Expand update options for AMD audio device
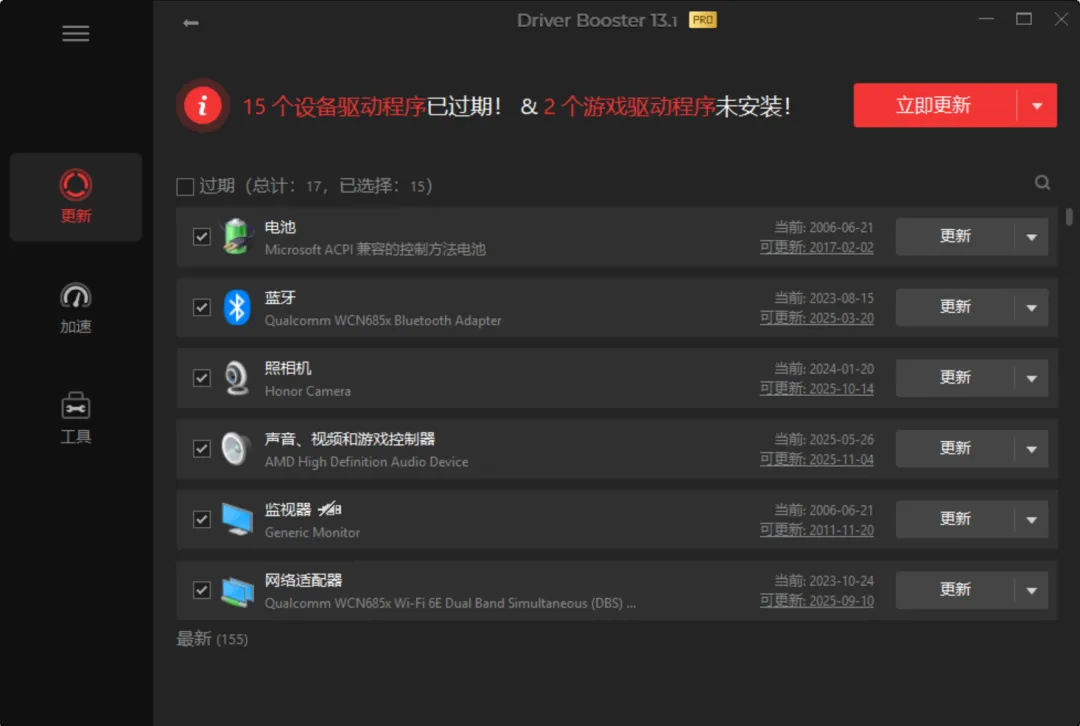Screen dimensions: 1080x726 pyautogui.click(x=1031, y=449)
